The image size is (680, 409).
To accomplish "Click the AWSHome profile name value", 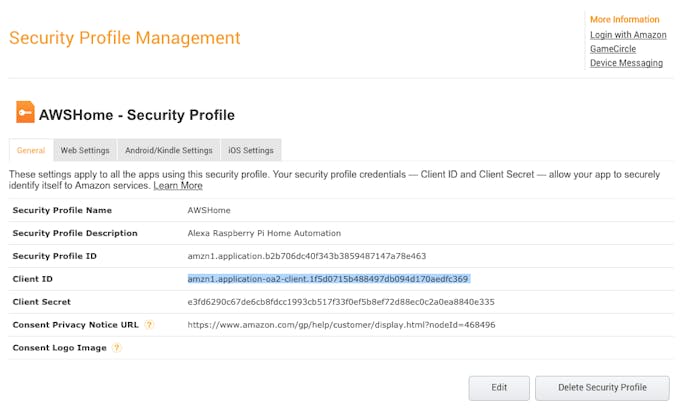I will 209,210.
